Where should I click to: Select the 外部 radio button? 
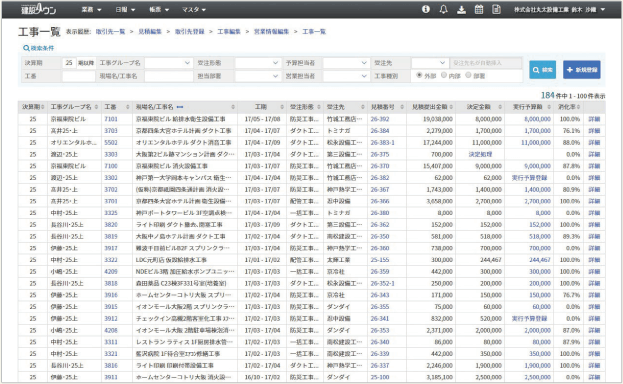(x=419, y=75)
